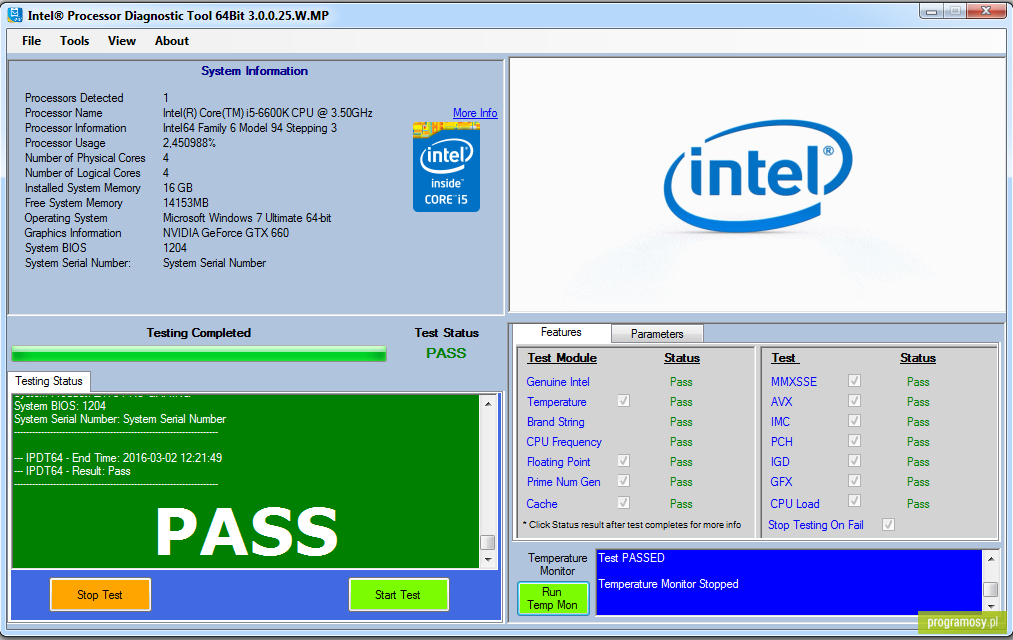Screen dimensions: 1013x640
Task: Toggle the GFX test checkbox
Action: (854, 481)
